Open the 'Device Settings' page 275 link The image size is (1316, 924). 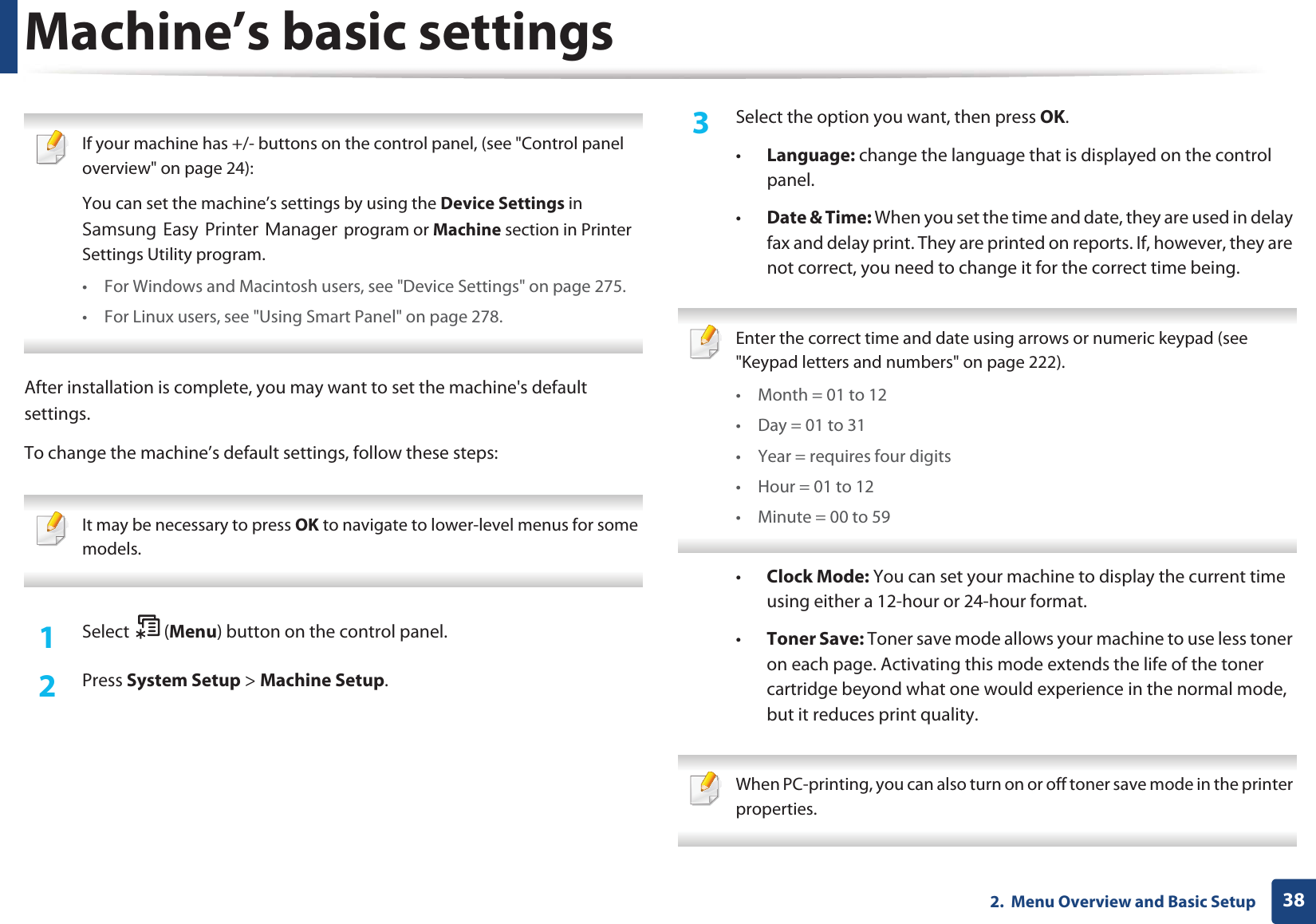(x=510, y=286)
